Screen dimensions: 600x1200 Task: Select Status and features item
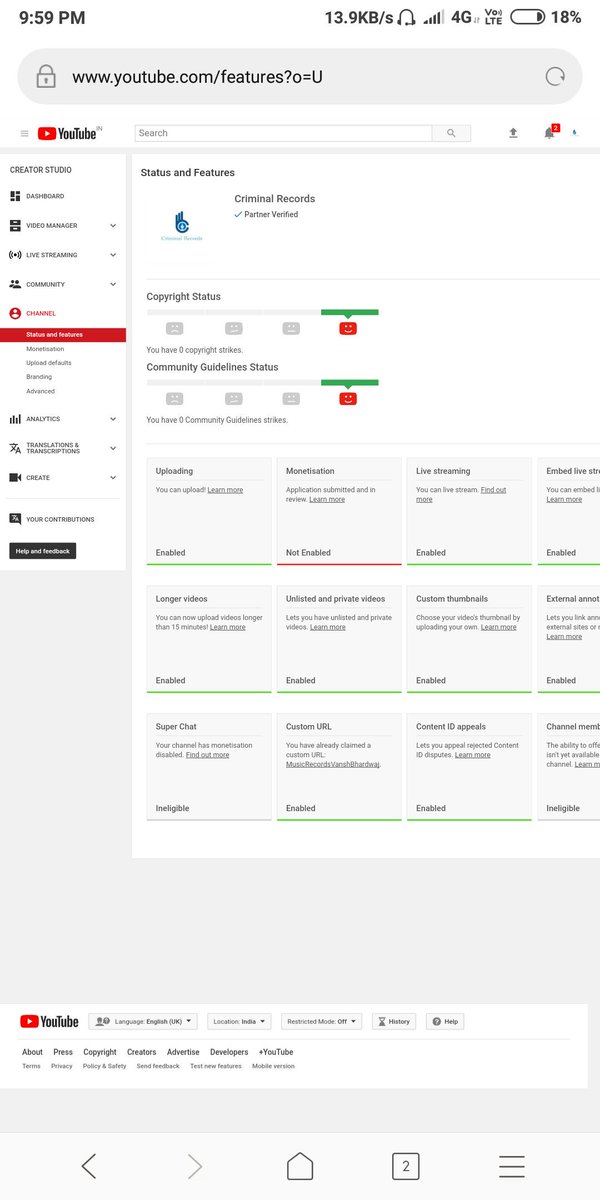(63, 335)
